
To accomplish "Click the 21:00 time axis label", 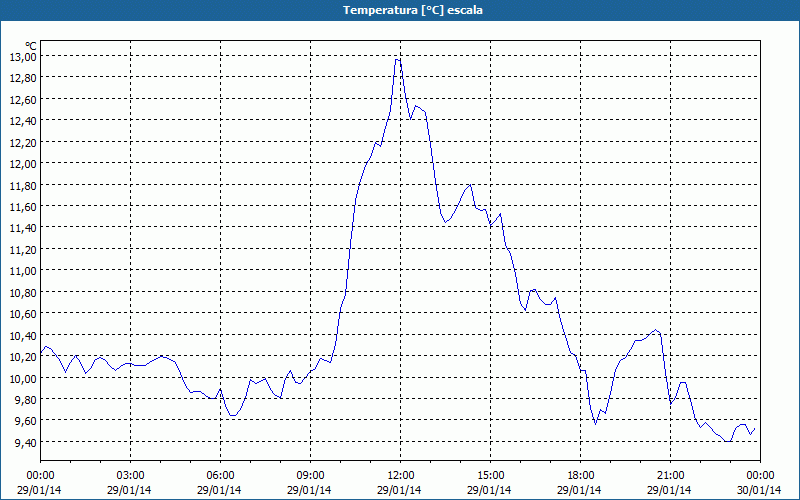I will click(x=670, y=476).
